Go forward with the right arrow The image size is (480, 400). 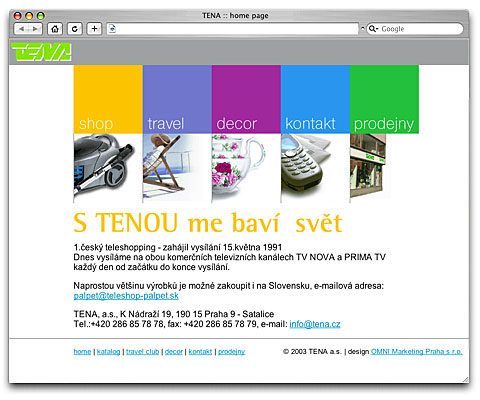click(35, 29)
